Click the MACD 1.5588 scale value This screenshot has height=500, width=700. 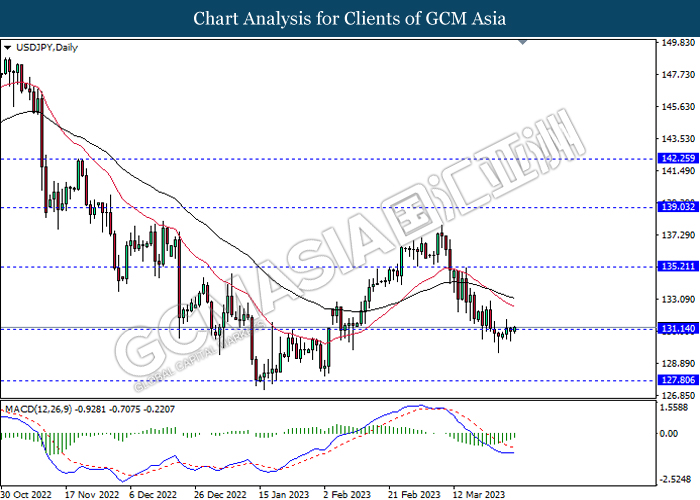click(675, 407)
